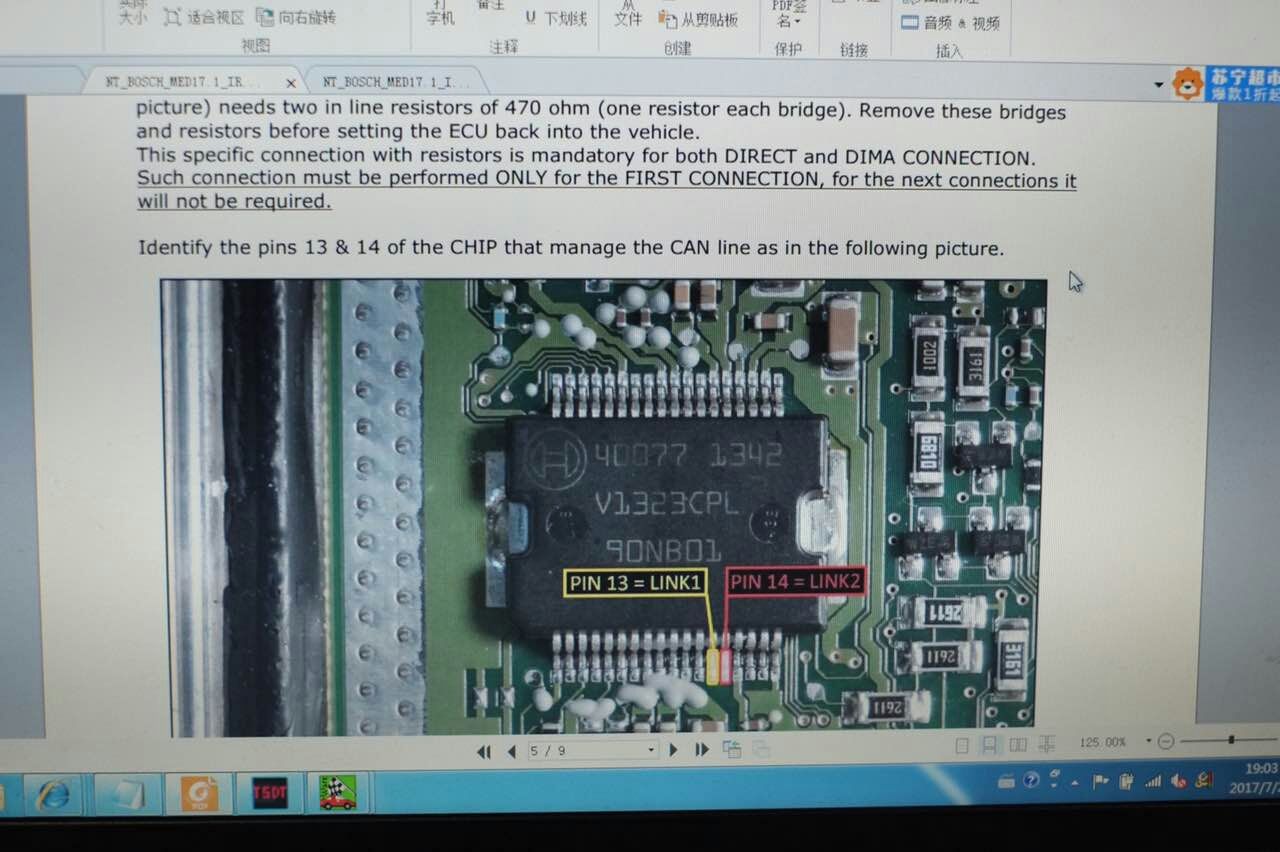Open the TSDT app from taskbar

[x=269, y=793]
